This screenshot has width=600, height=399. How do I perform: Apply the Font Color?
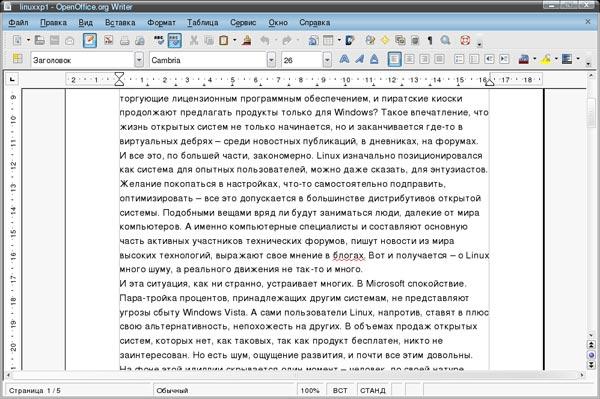[524, 59]
